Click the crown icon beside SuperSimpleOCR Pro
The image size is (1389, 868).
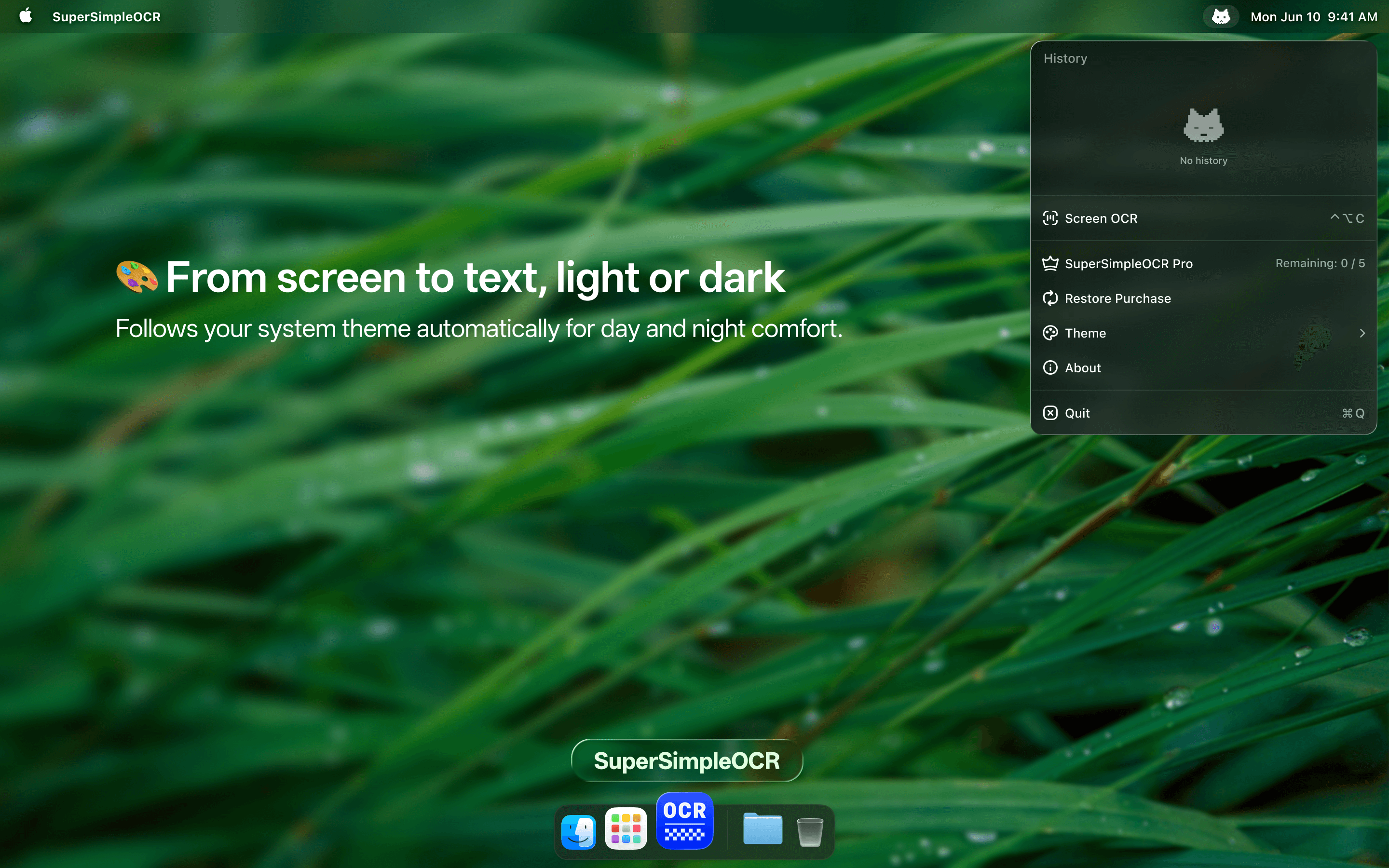point(1051,263)
